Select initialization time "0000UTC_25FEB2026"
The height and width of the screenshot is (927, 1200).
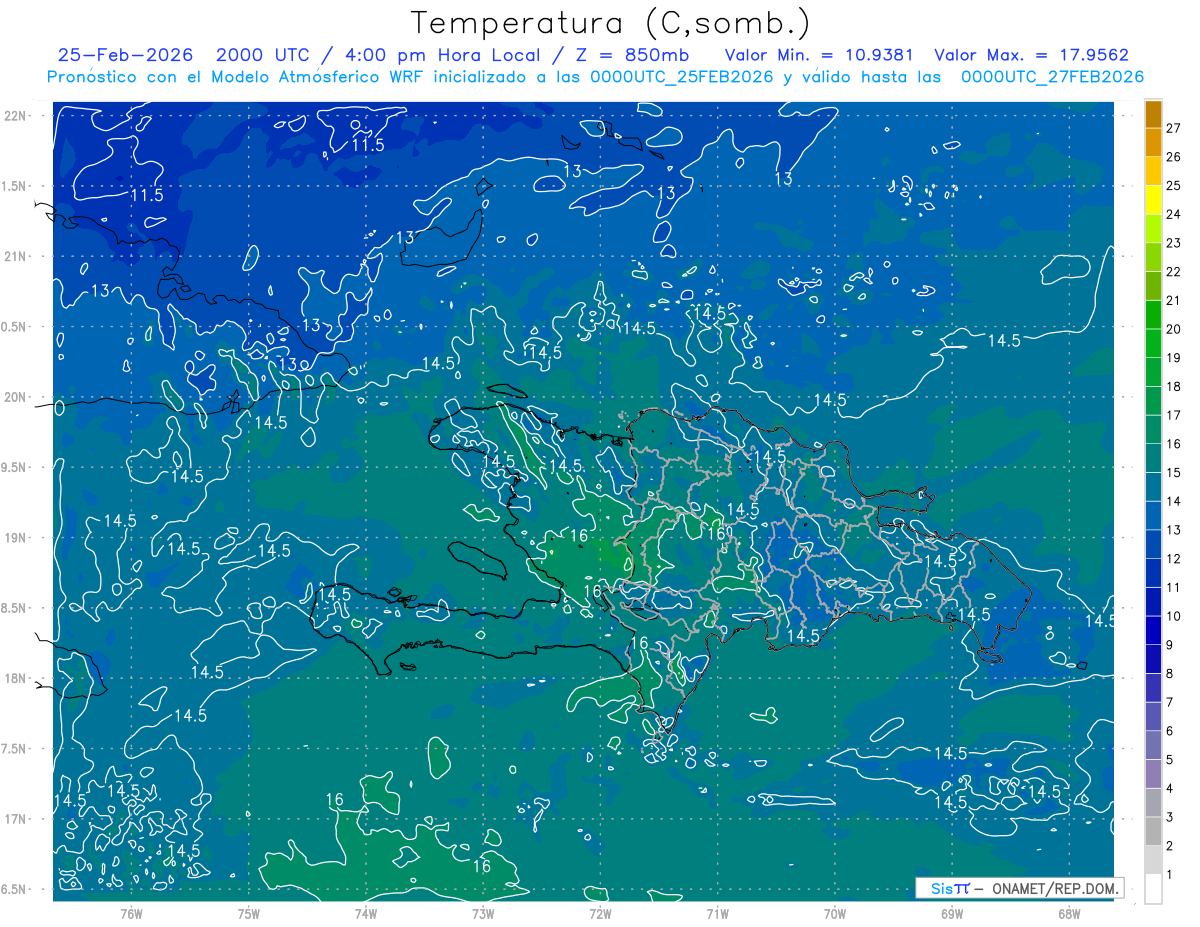[x=681, y=77]
